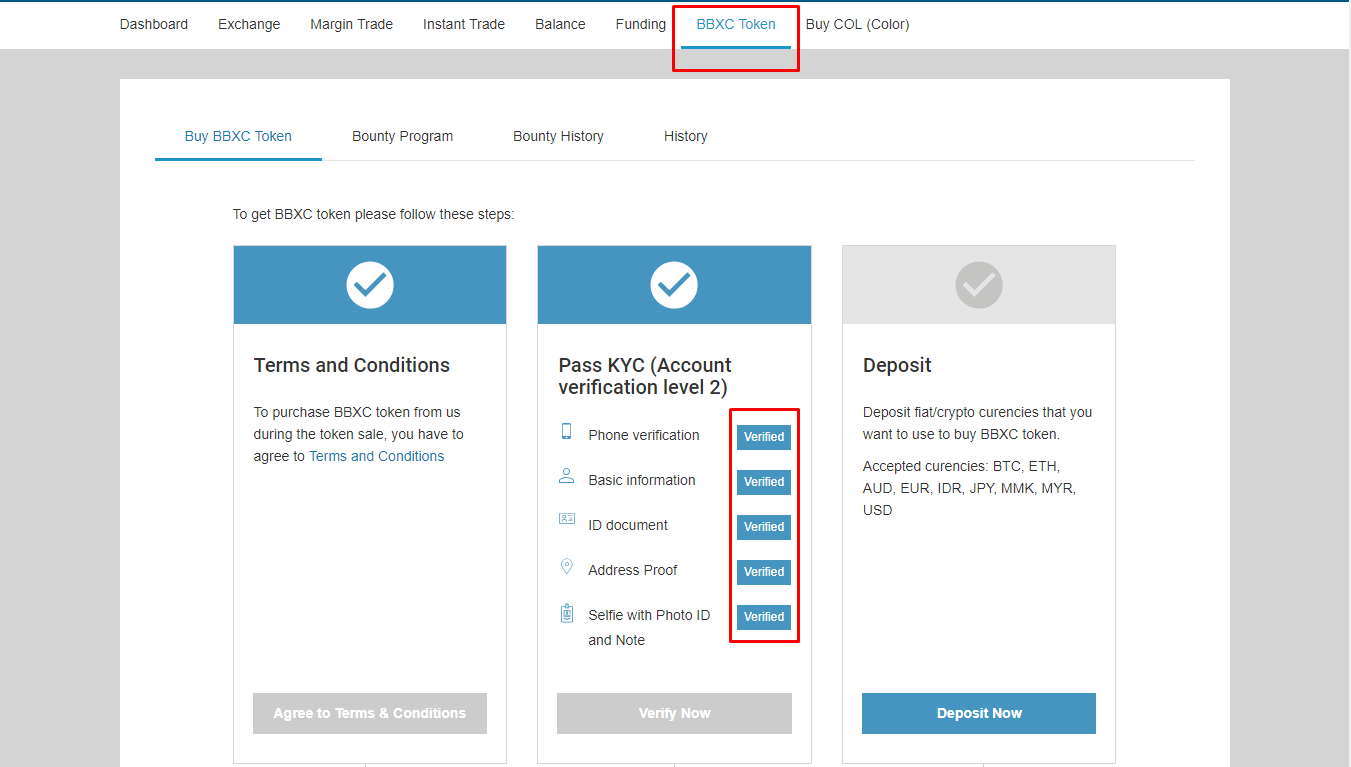Screen dimensions: 1351x767
Task: Click the Selfie with Photo ID icon
Action: click(x=566, y=613)
